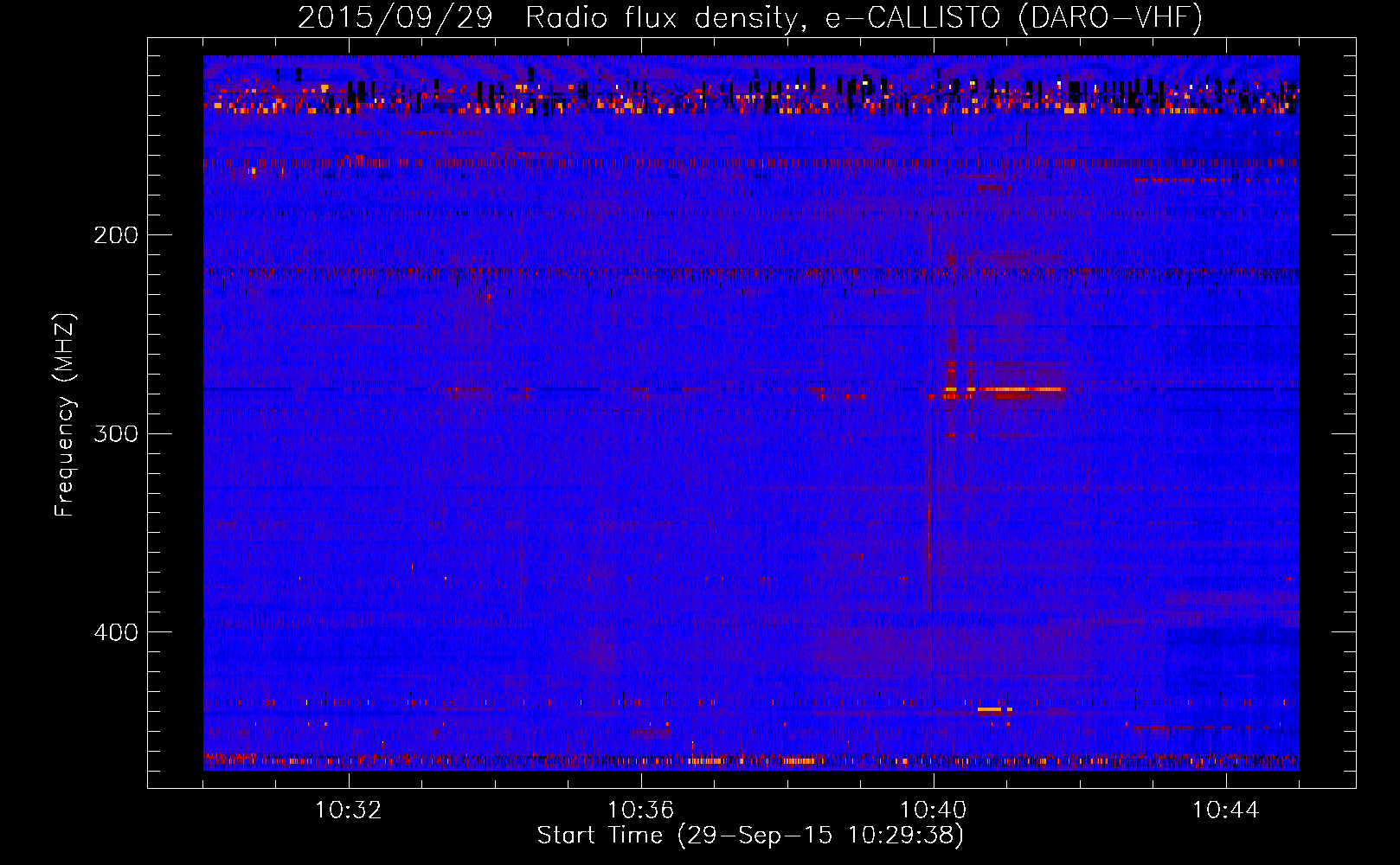Click the plot title "Radio flux density, e-CALLISTO (DARO-VHF)"
This screenshot has height=865, width=1400.
coord(864,18)
